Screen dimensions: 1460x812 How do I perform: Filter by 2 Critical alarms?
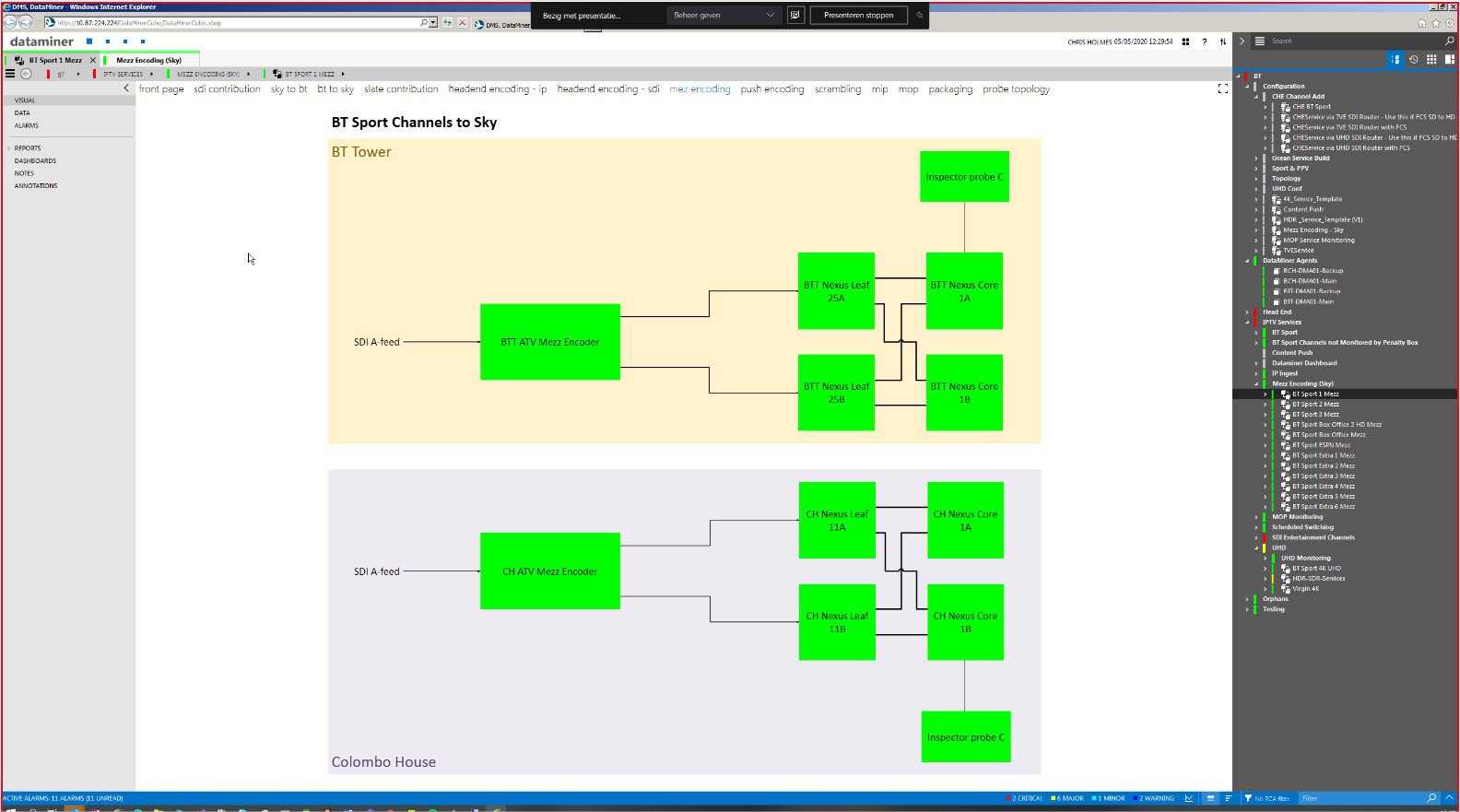pos(1026,798)
